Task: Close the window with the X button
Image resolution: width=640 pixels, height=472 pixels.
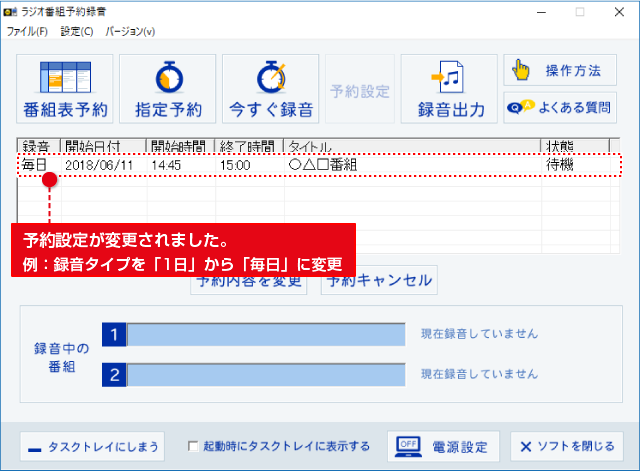Action: click(619, 12)
